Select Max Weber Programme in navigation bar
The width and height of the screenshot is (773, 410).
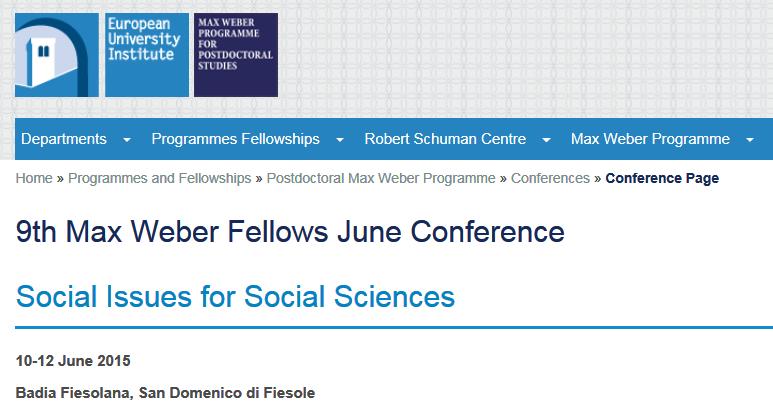tap(650, 139)
